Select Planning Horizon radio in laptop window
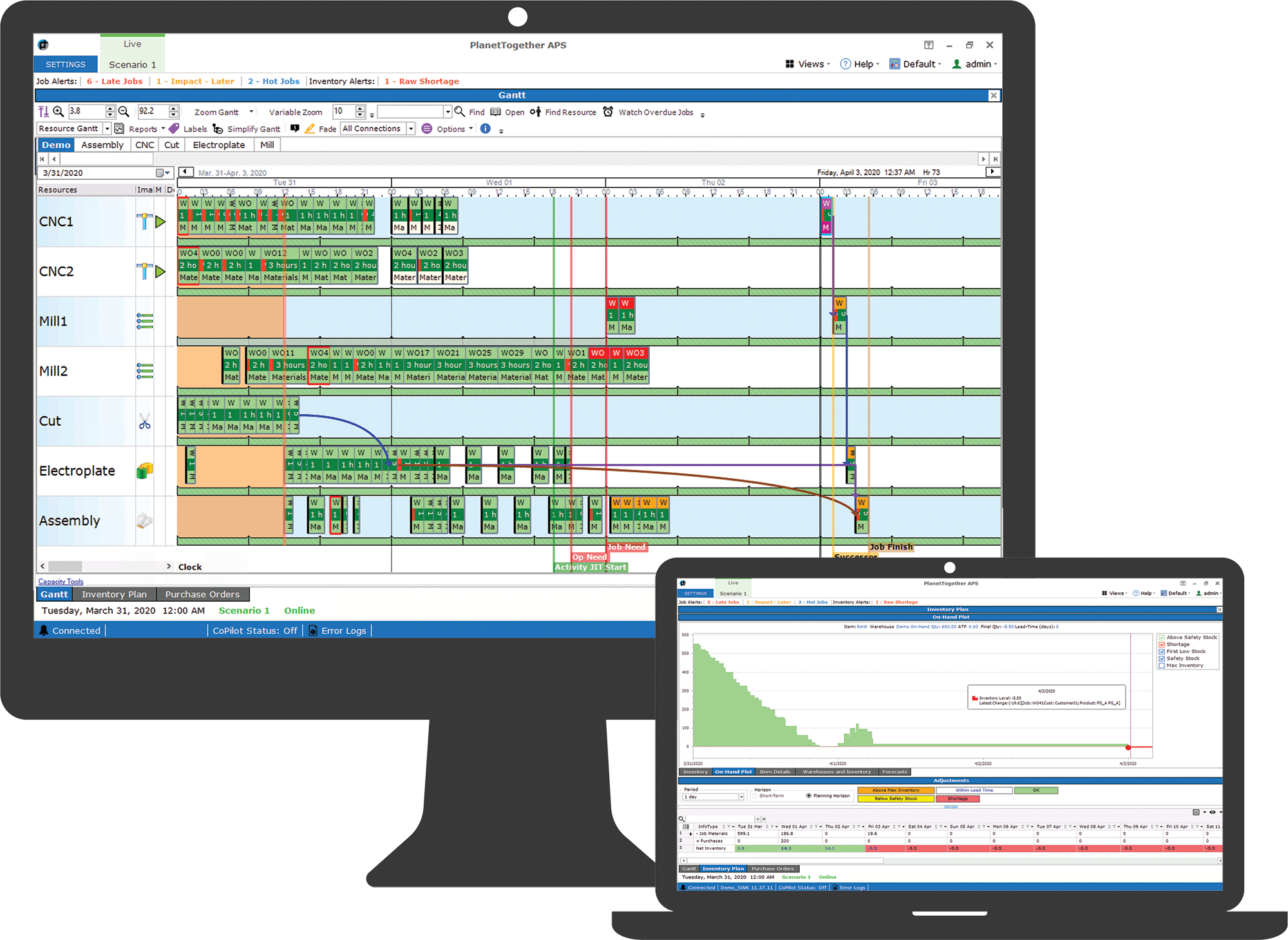This screenshot has height=940, width=1288. click(x=809, y=796)
